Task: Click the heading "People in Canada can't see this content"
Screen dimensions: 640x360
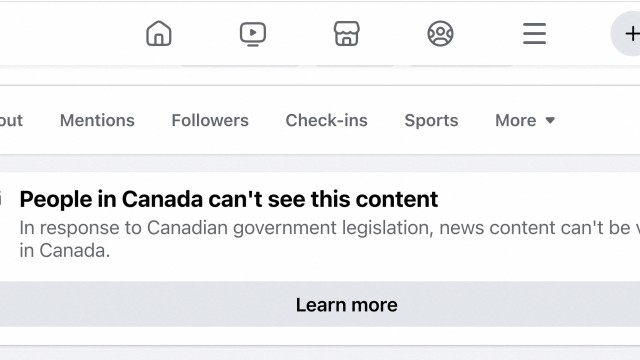Action: (229, 199)
